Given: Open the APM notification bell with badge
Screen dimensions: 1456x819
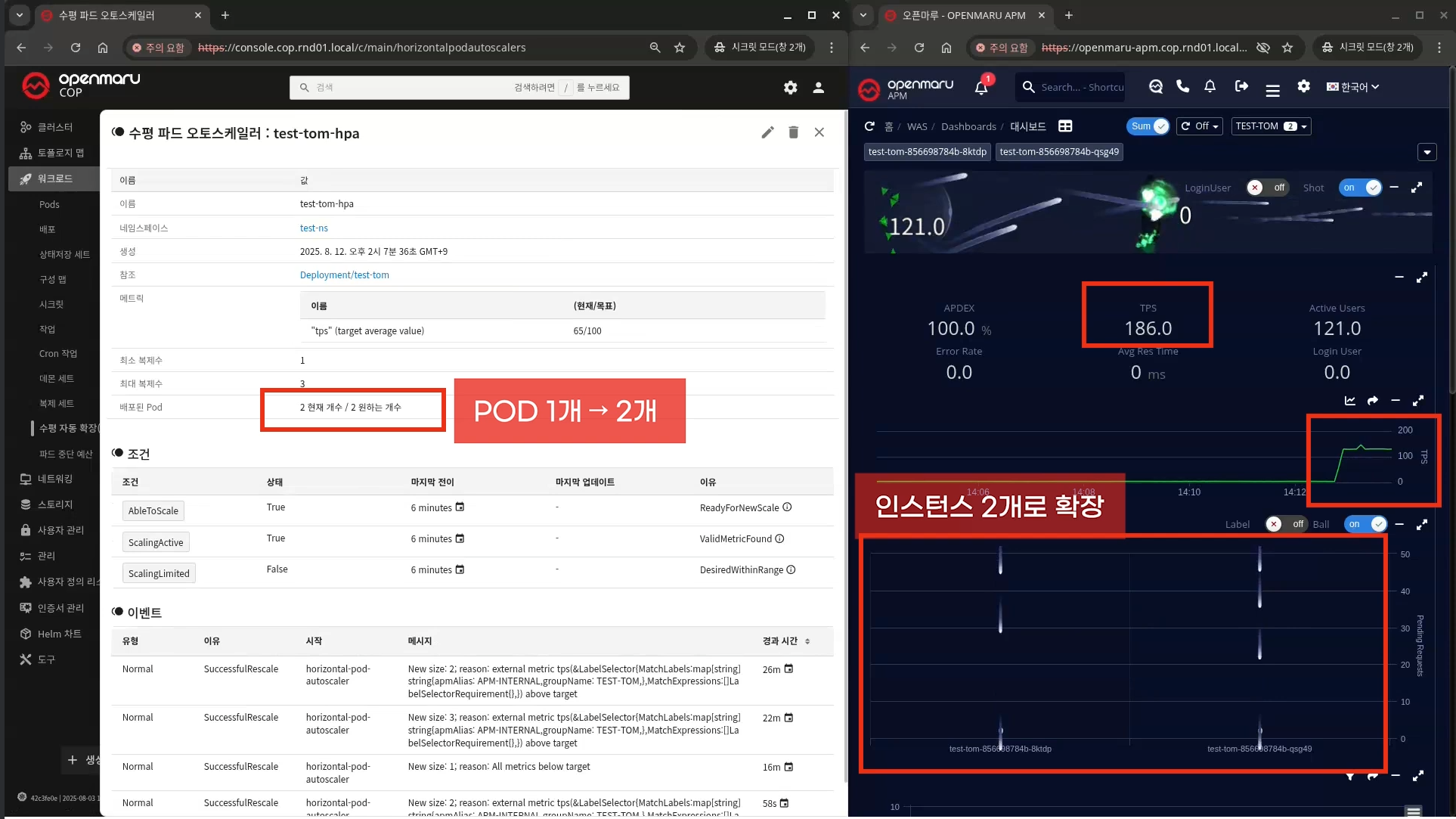Looking at the screenshot, I should pos(981,88).
